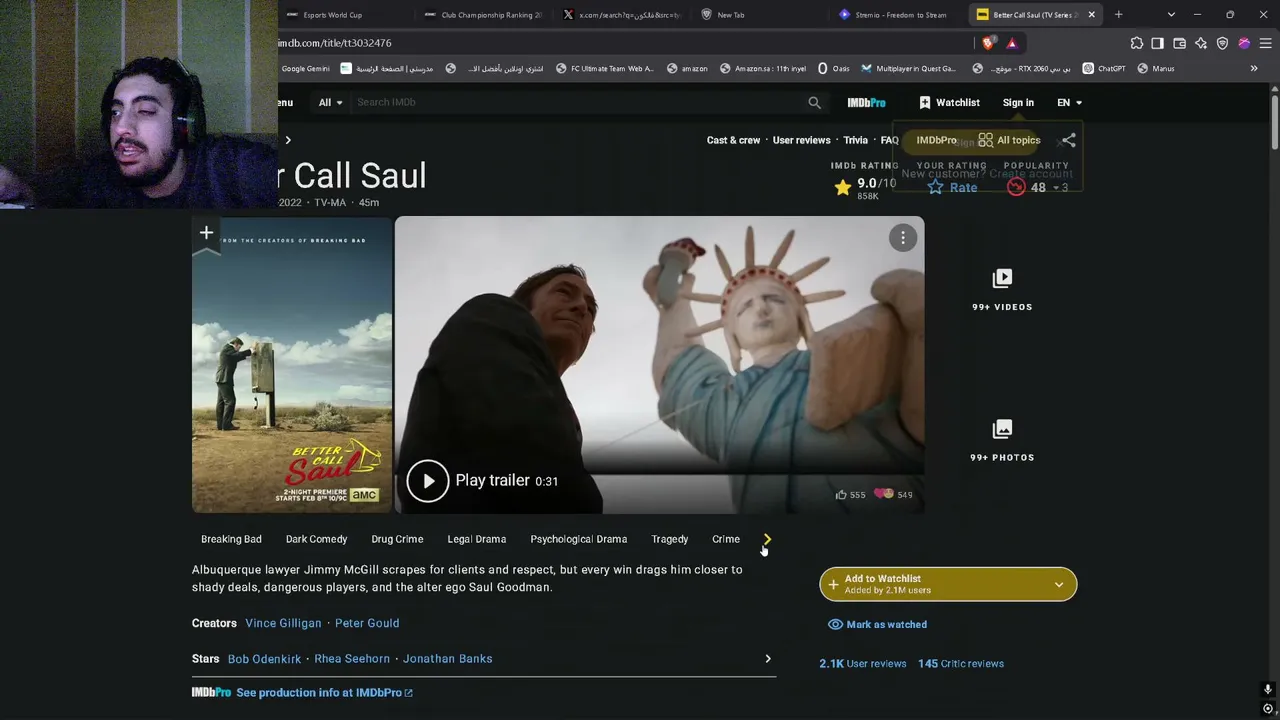Open the ChatGPT bookmark
The width and height of the screenshot is (1280, 720).
coord(1103,69)
